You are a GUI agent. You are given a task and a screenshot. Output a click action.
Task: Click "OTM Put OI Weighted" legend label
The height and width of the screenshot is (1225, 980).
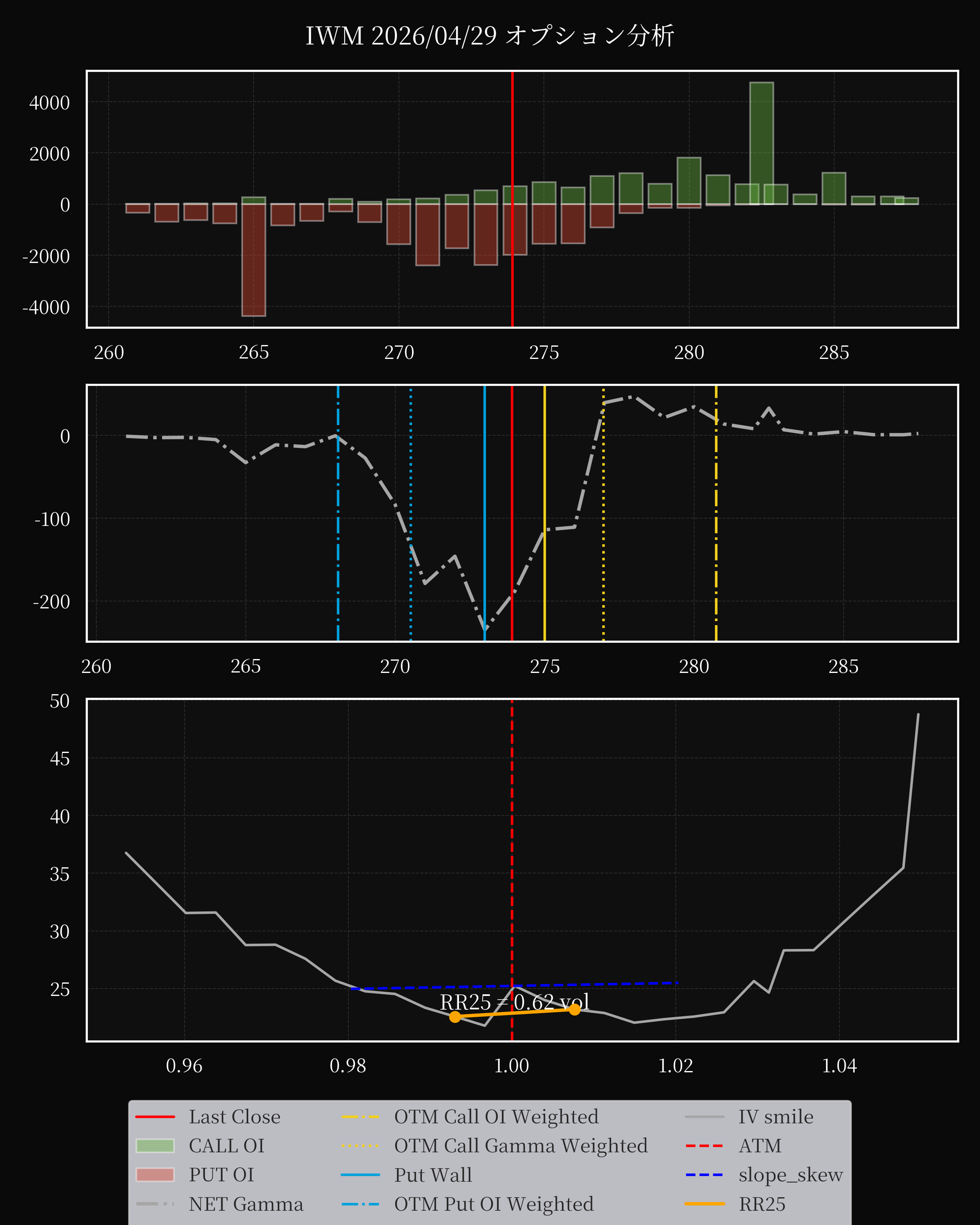pos(494,1204)
